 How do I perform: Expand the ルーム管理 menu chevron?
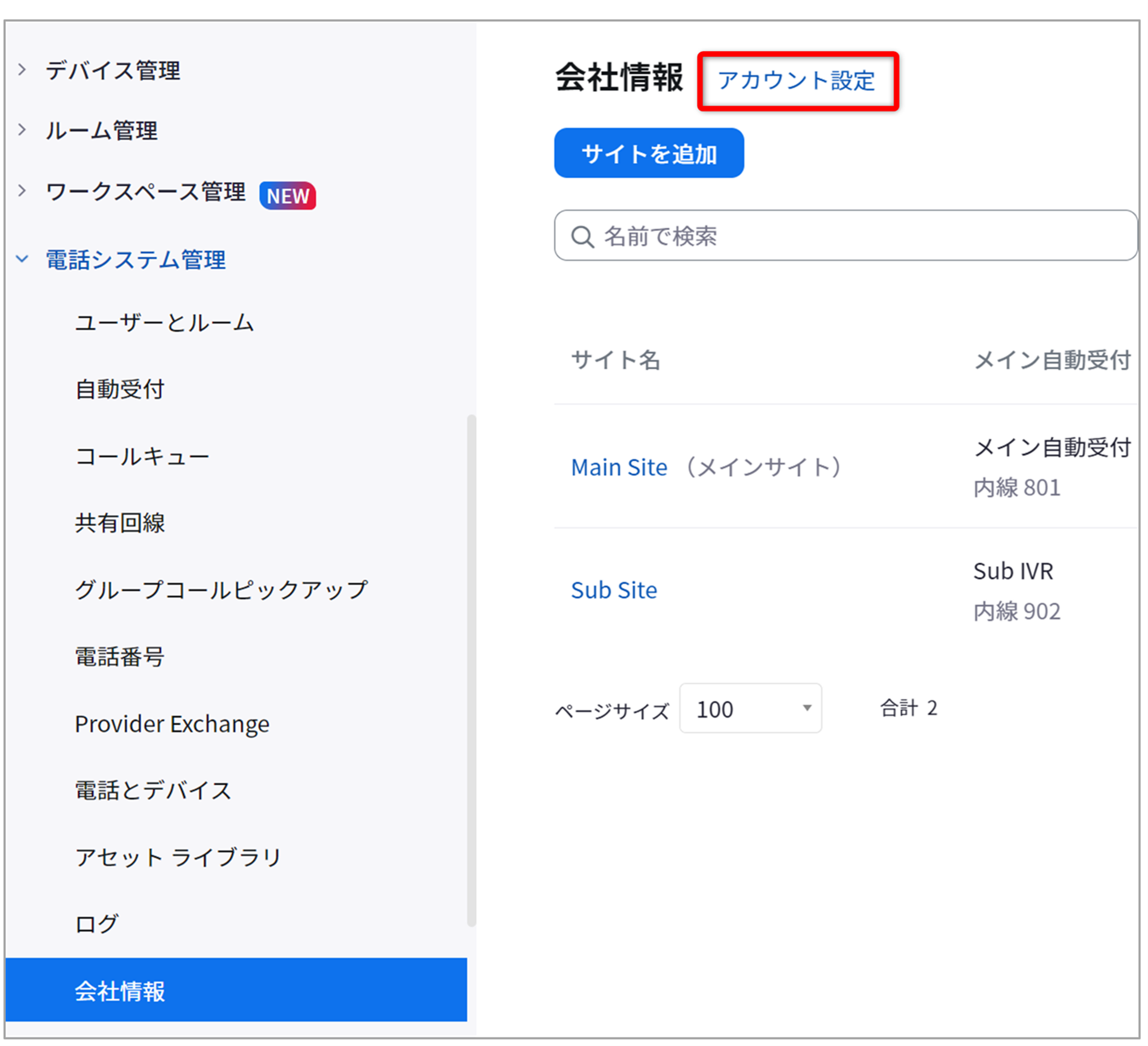(x=22, y=130)
